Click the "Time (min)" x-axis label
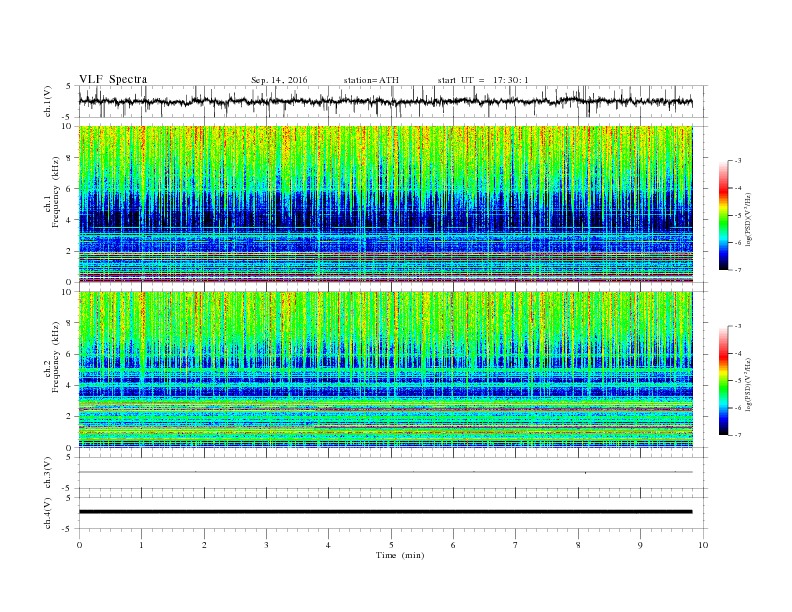Screen dimensions: 792x612 click(400, 555)
